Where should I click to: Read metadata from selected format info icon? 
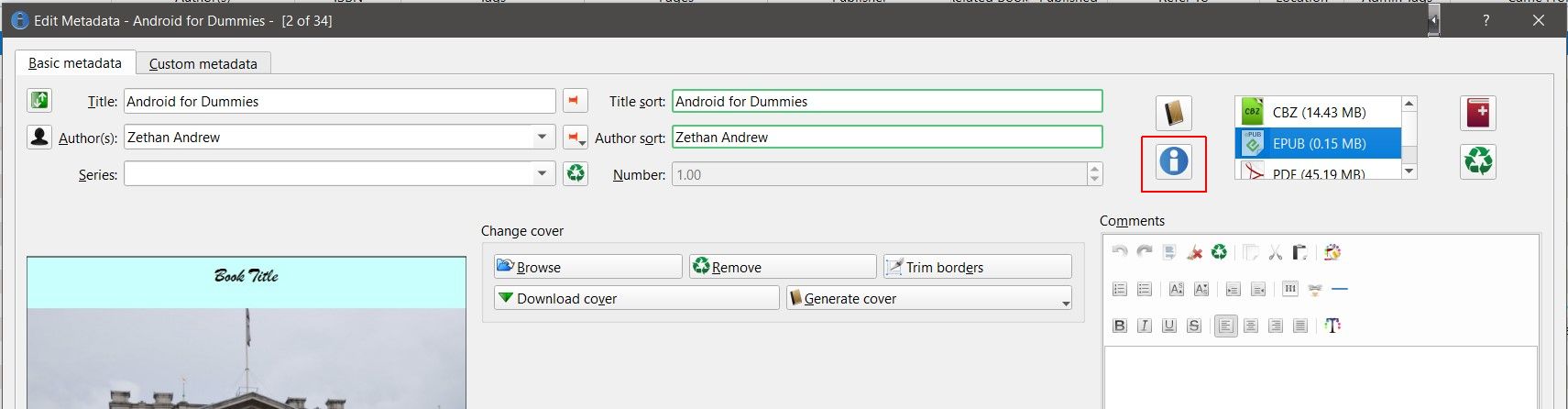pyautogui.click(x=1173, y=161)
